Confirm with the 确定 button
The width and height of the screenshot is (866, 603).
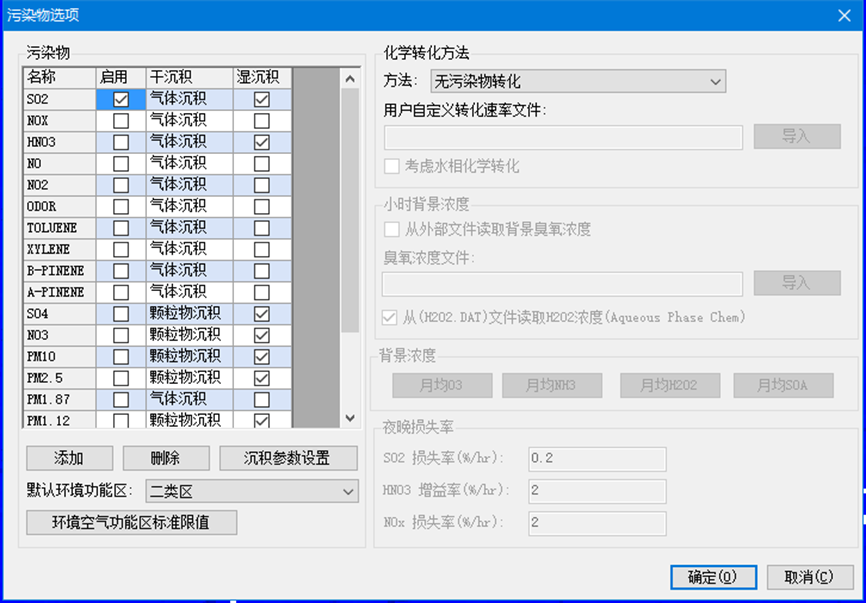coord(713,577)
